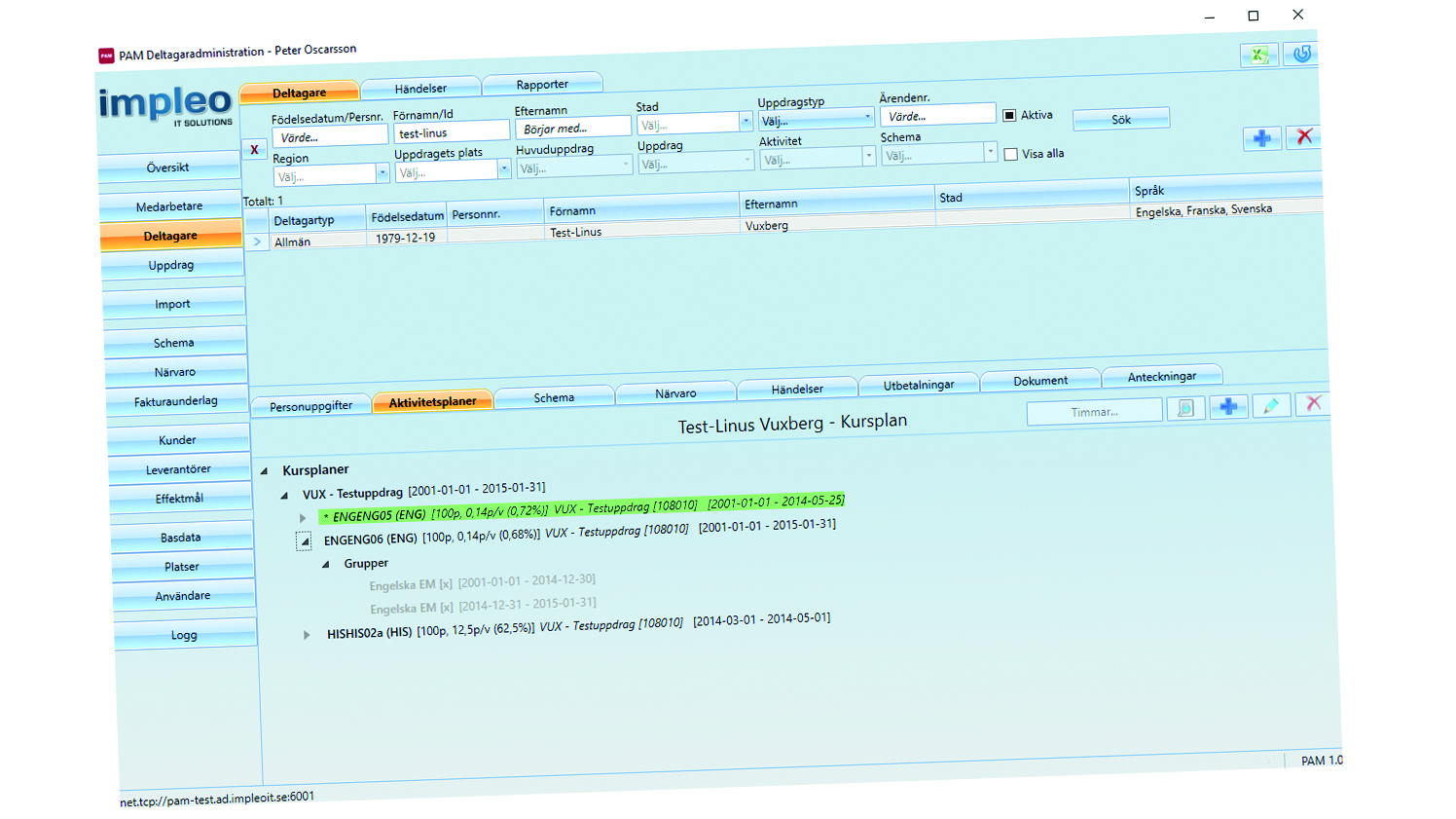Sort by the Deltagartyp column header
The height and width of the screenshot is (819, 1456).
coord(304,220)
